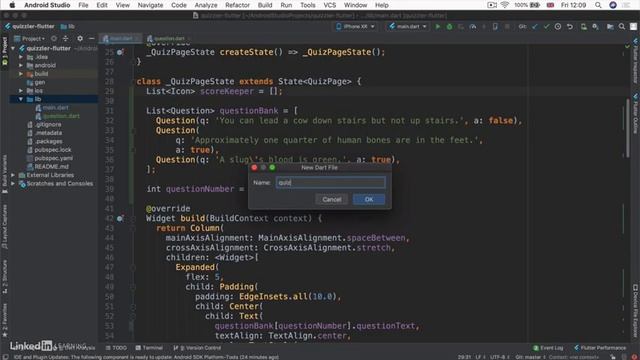Run the app with green play icon
This screenshot has height=360, width=640.
point(438,27)
